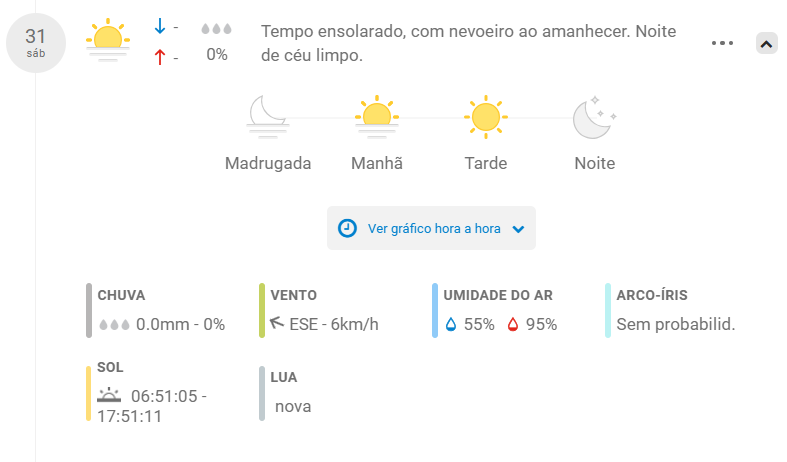
Task: Click the red maximum temperature arrow
Action: (x=160, y=57)
